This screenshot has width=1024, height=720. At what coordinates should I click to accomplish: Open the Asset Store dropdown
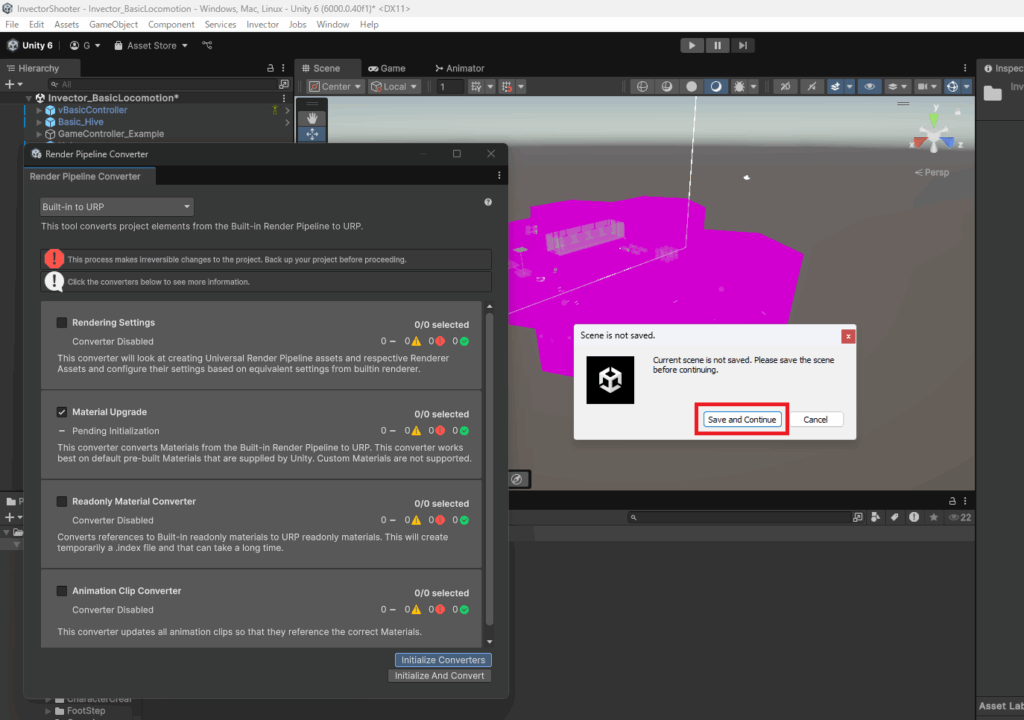pyautogui.click(x=151, y=45)
